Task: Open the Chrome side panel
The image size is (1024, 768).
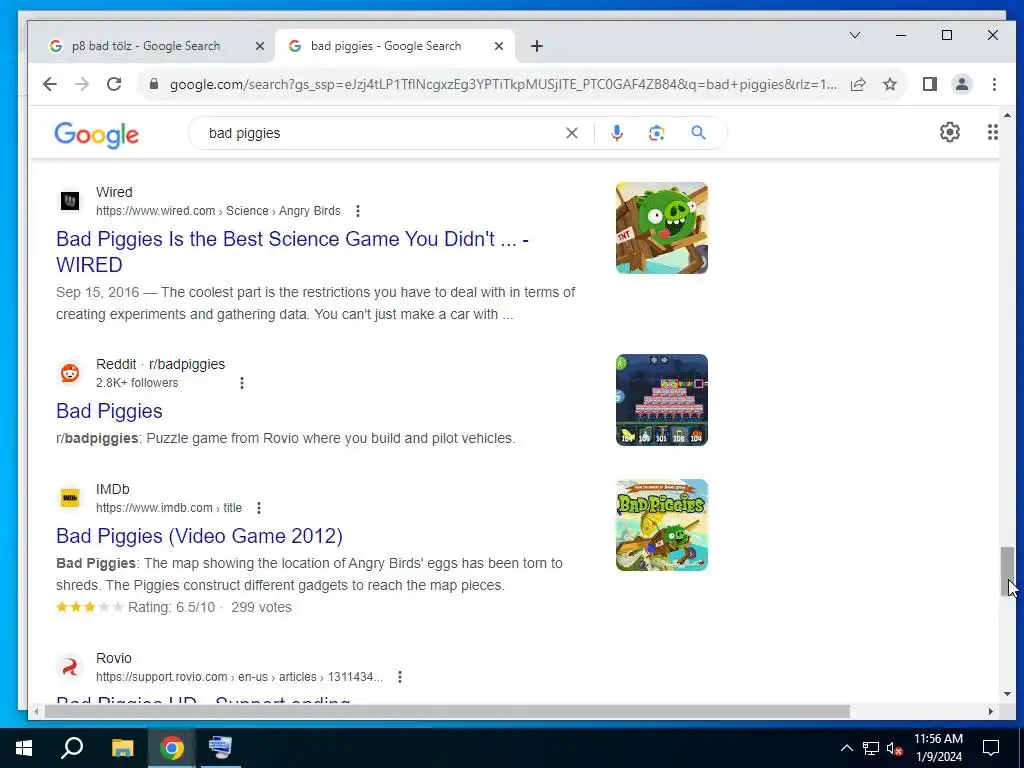Action: [x=929, y=84]
